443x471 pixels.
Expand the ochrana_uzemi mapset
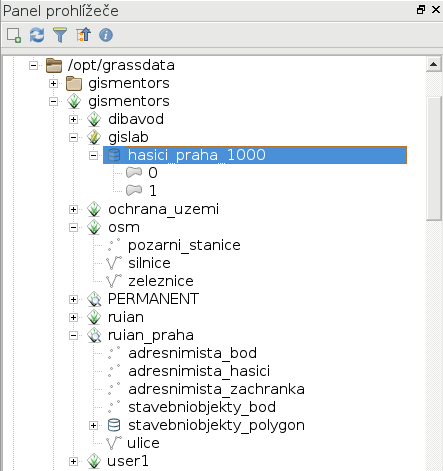[x=74, y=210]
